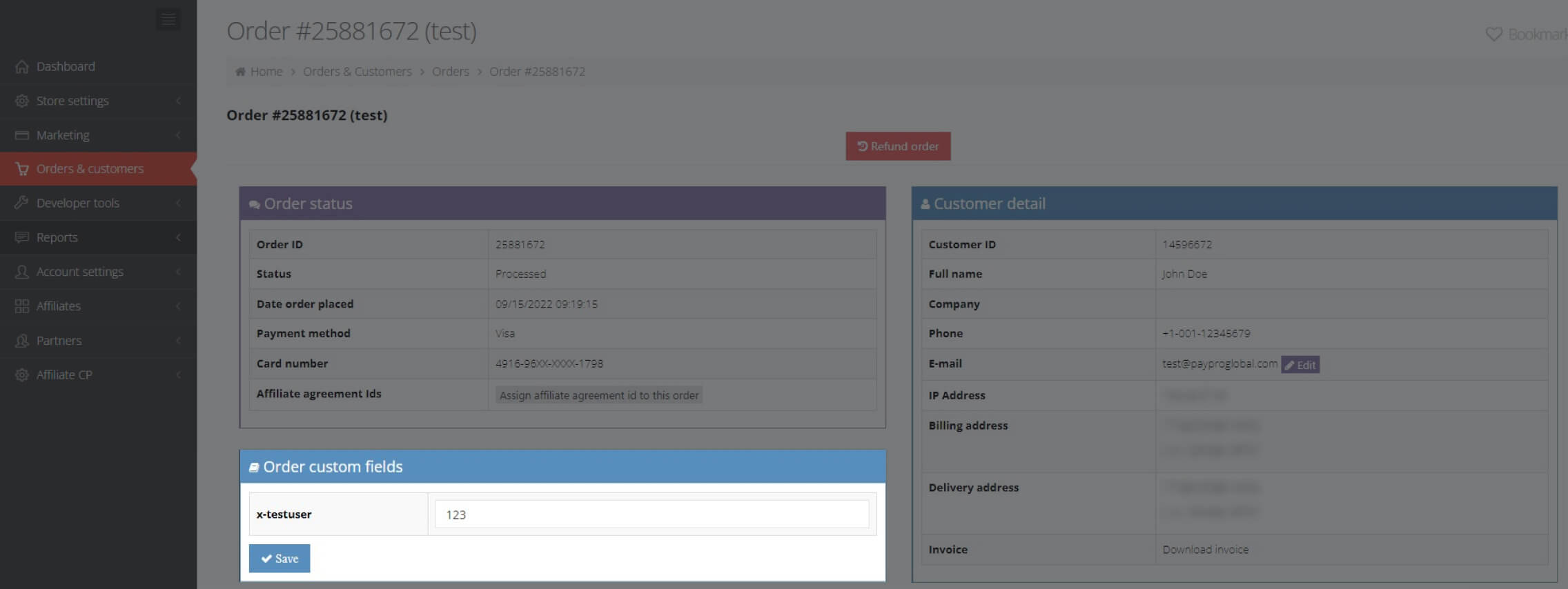The width and height of the screenshot is (1568, 589).
Task: Click the Bookmark heart icon
Action: 1494,34
